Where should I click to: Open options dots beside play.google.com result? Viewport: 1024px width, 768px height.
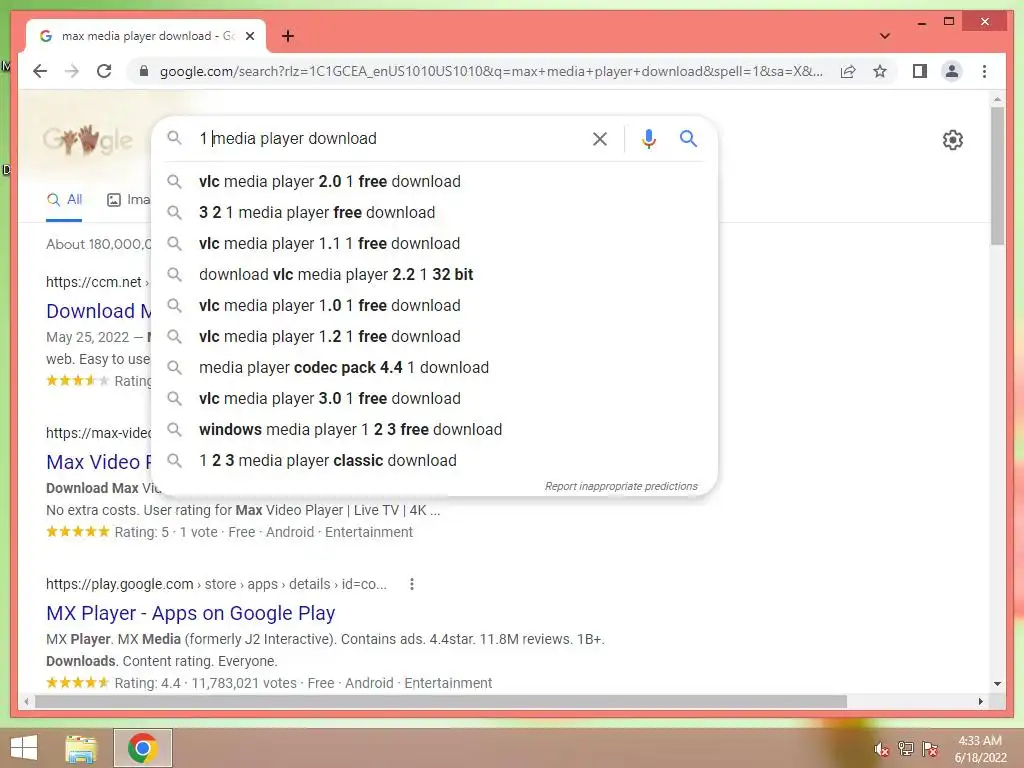[411, 584]
